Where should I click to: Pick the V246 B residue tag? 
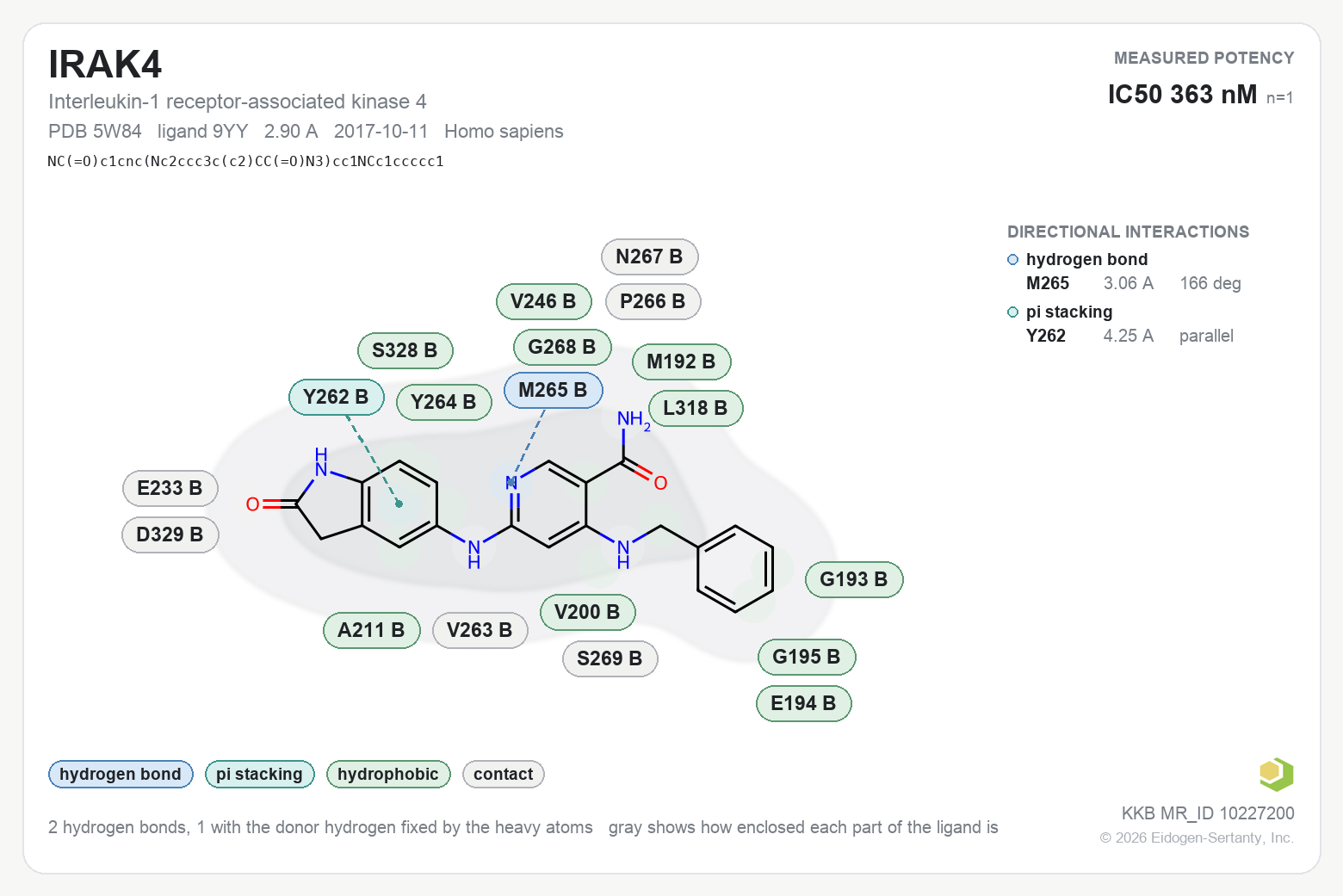(543, 301)
